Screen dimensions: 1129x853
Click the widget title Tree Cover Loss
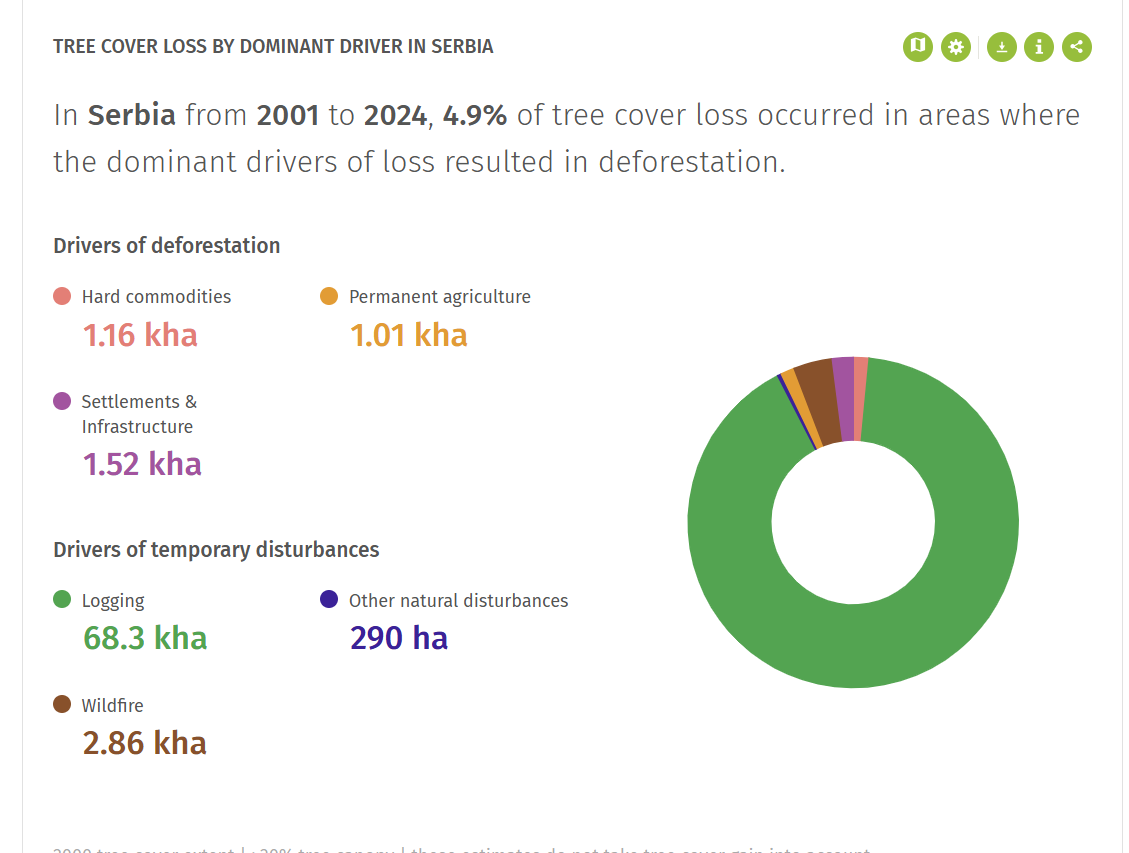click(x=273, y=47)
